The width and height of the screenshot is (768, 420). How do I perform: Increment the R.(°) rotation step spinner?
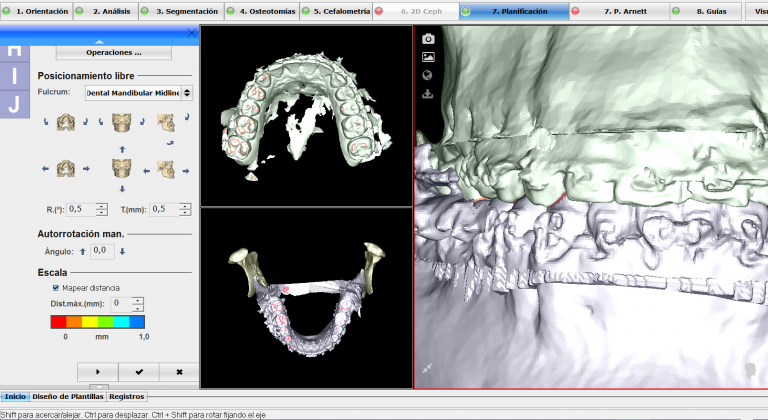point(101,206)
